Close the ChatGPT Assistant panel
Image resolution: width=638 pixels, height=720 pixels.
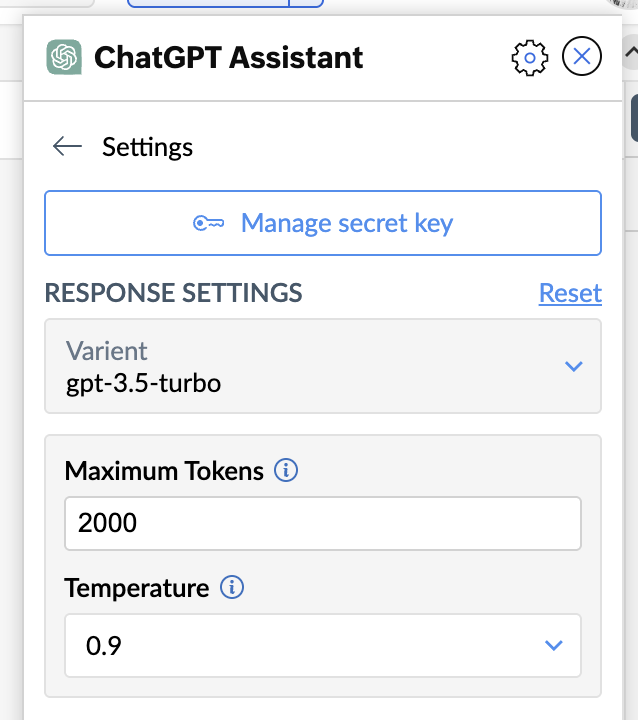[582, 58]
